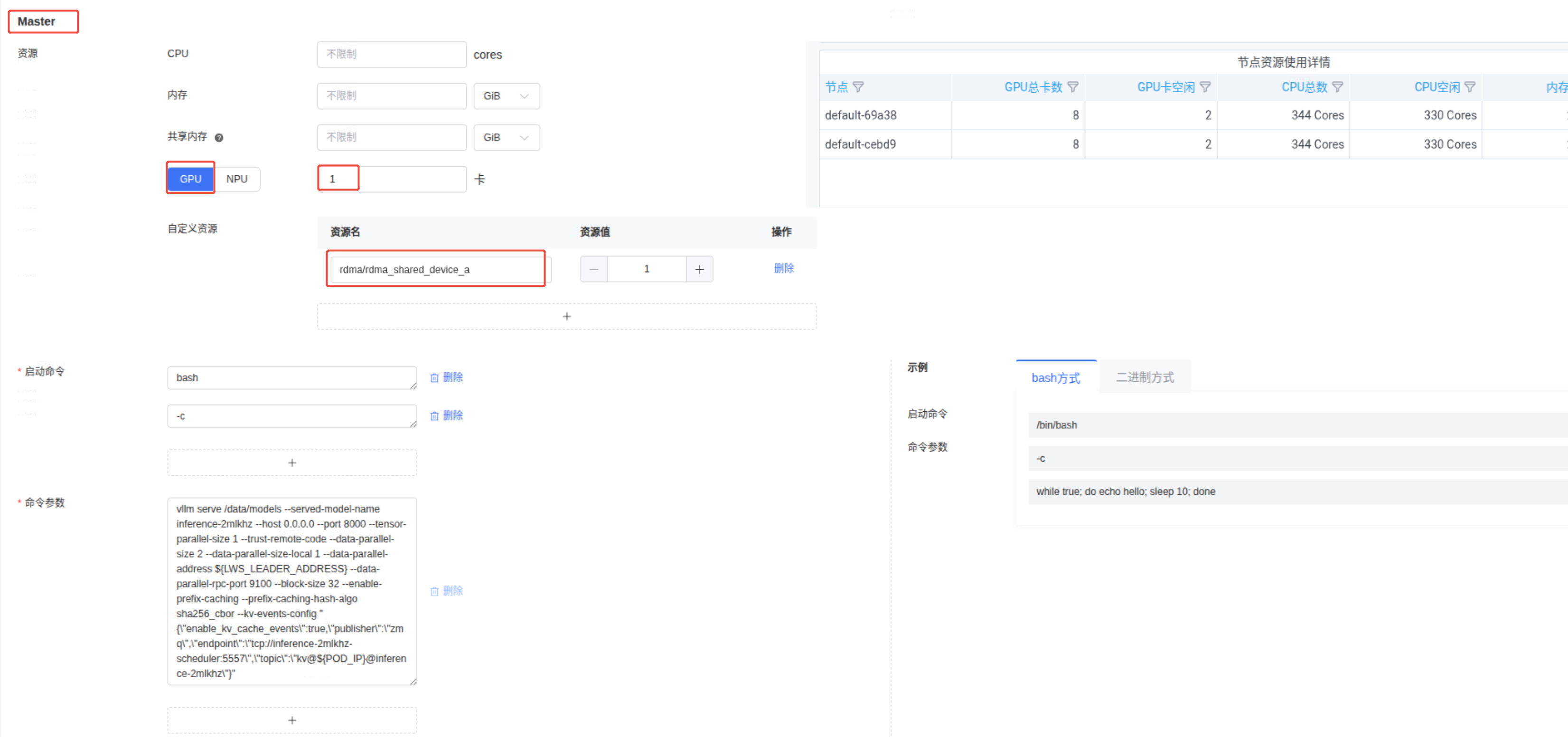Click help icon next to 共享内存

tap(219, 138)
